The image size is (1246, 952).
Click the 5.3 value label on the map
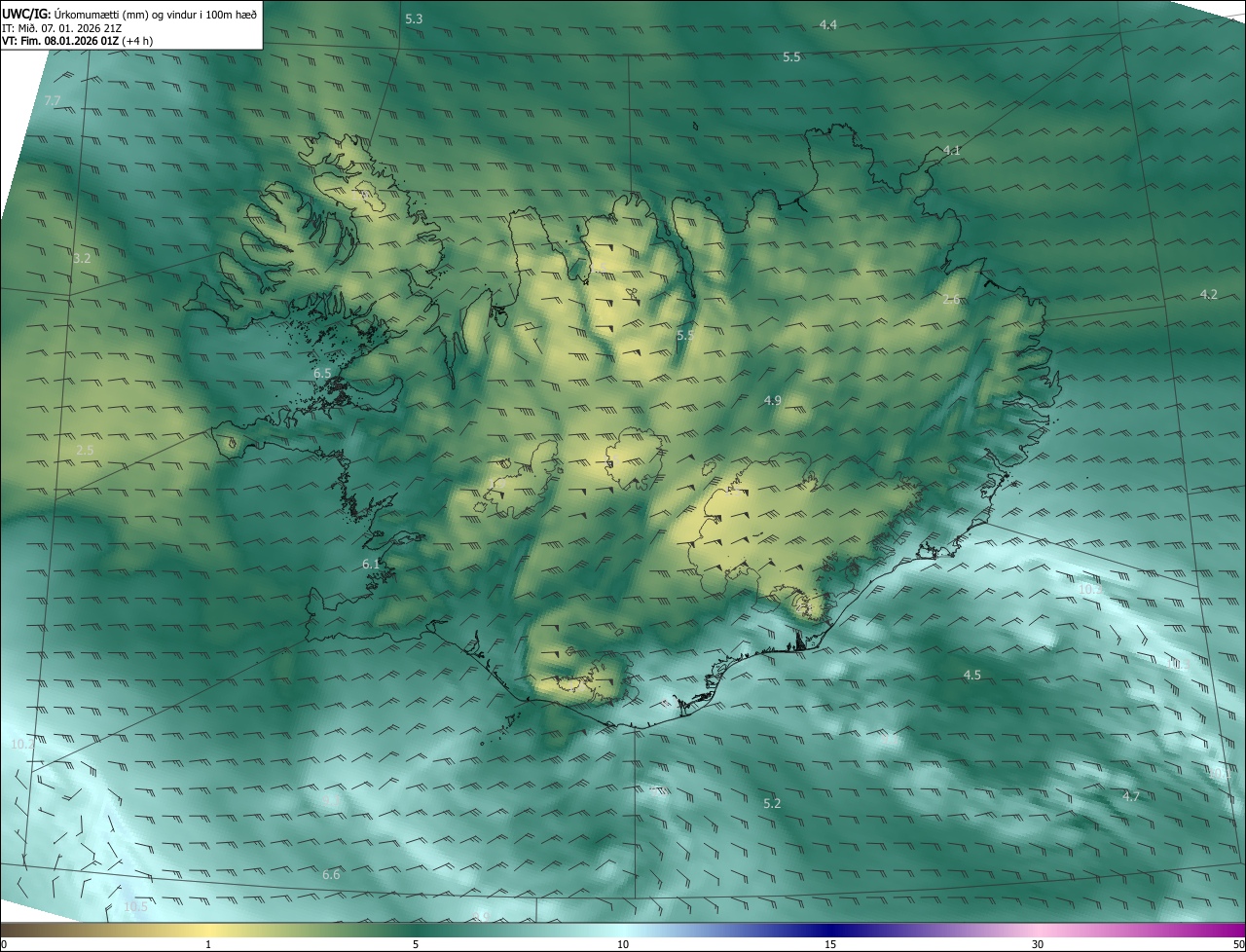coord(414,18)
